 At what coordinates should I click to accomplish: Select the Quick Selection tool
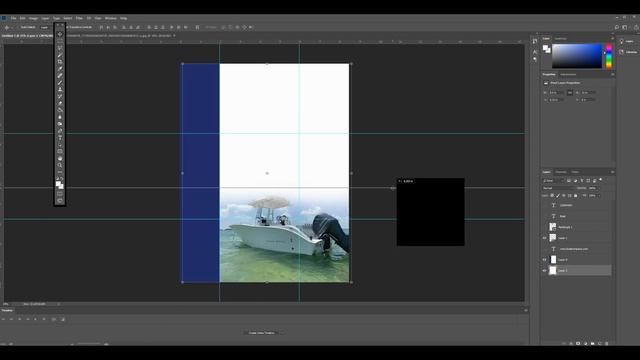(x=60, y=55)
